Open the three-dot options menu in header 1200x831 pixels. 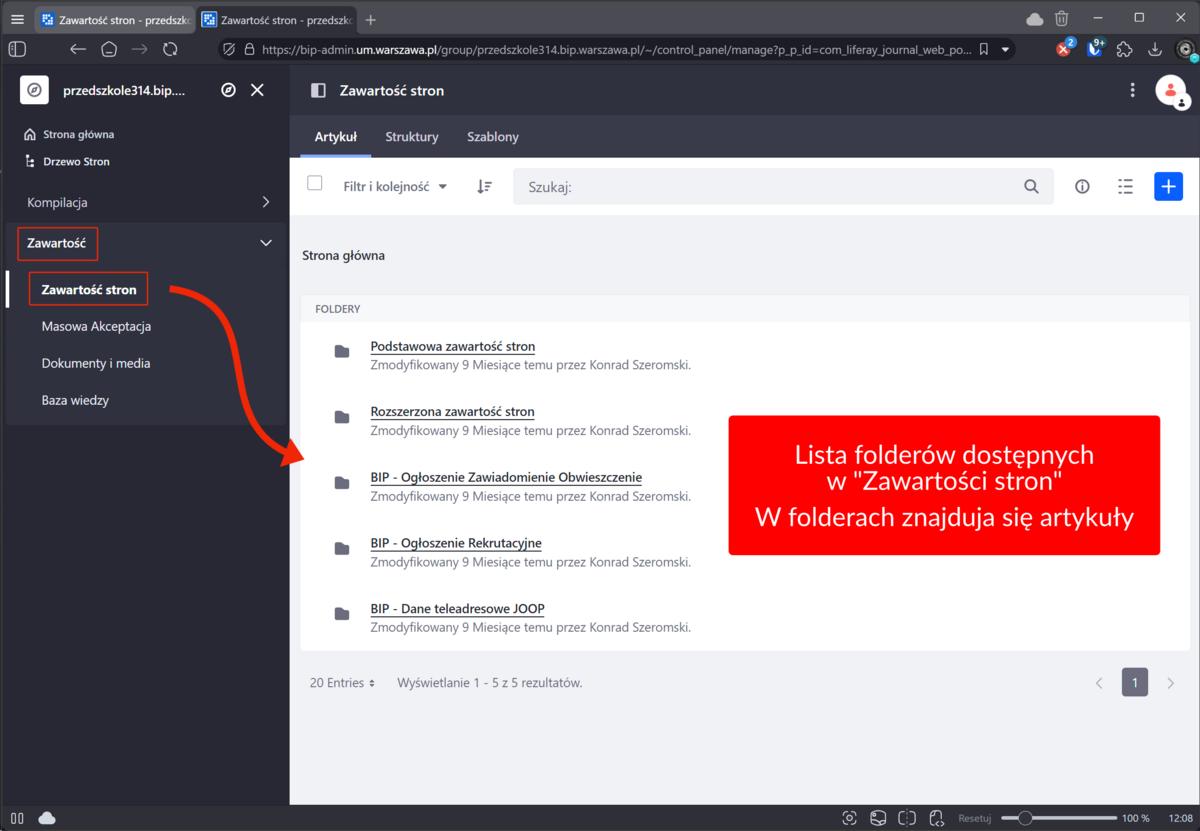(1132, 90)
